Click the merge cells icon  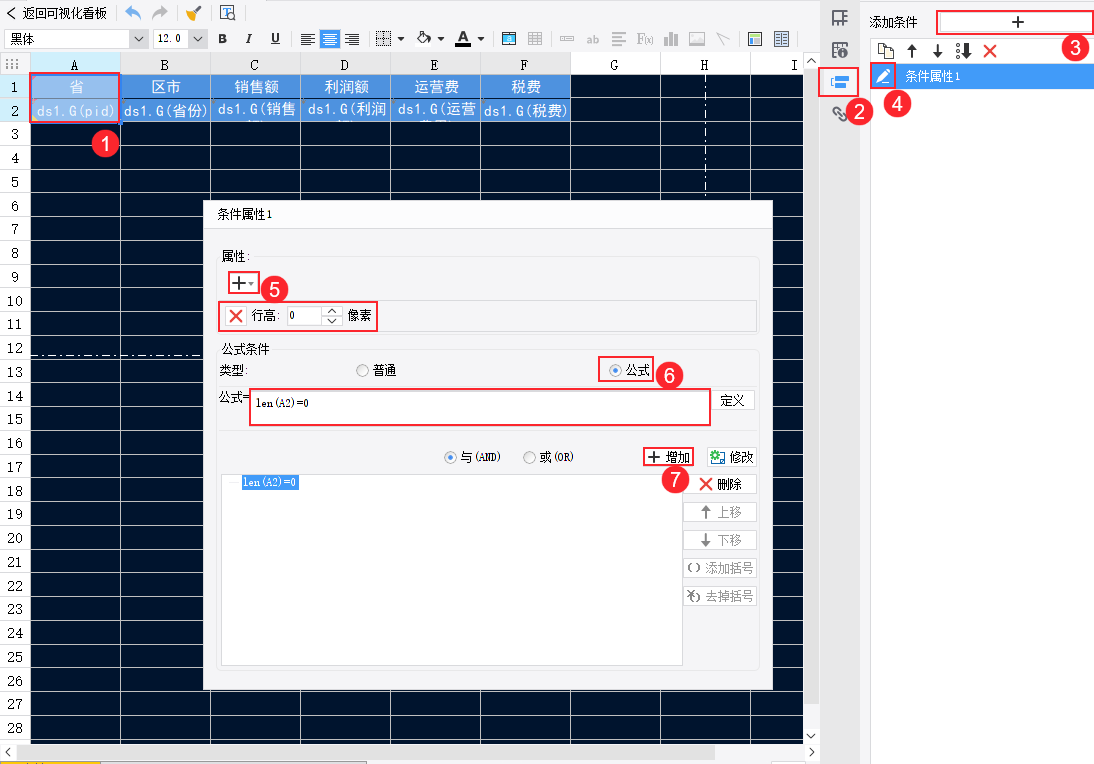(x=509, y=39)
